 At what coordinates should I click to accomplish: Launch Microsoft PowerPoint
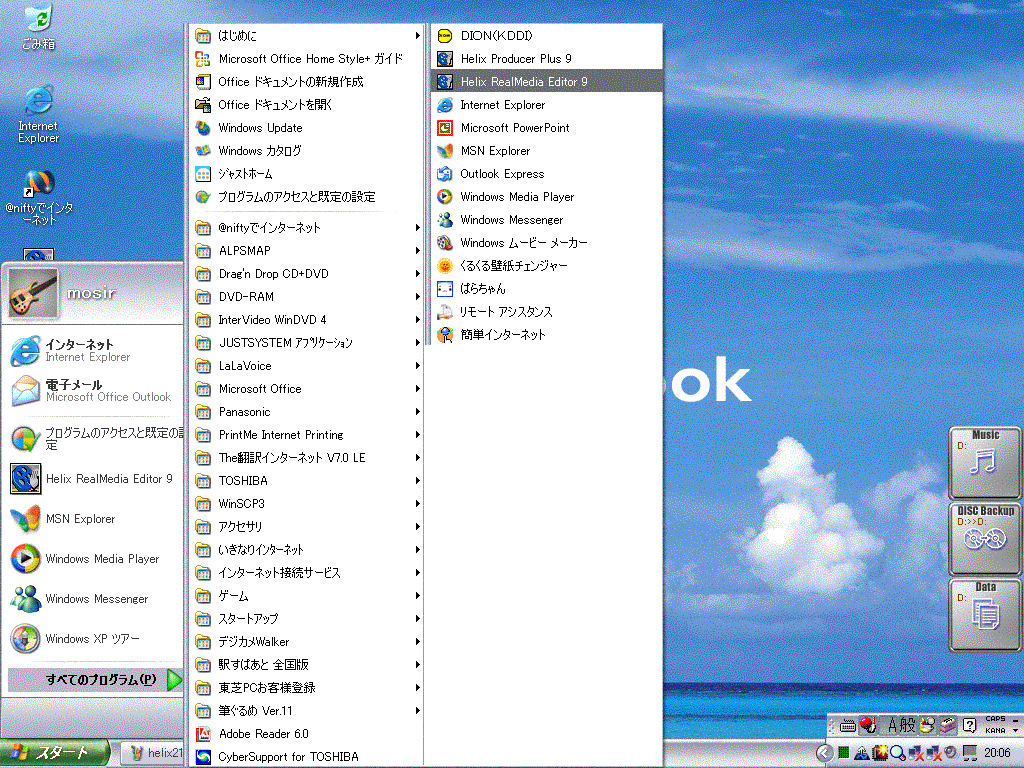coord(547,128)
